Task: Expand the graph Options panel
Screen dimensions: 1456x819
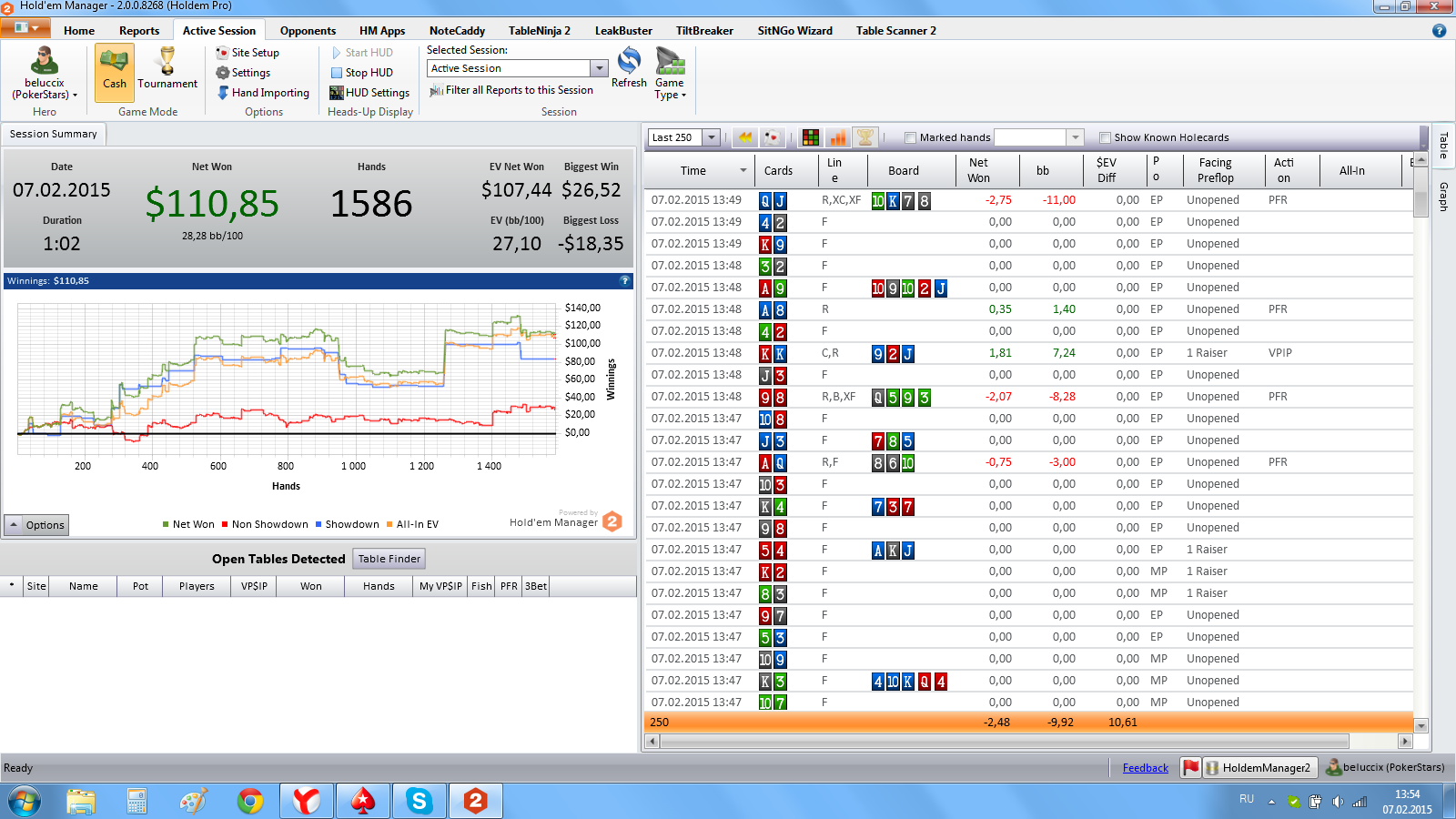Action: [36, 525]
